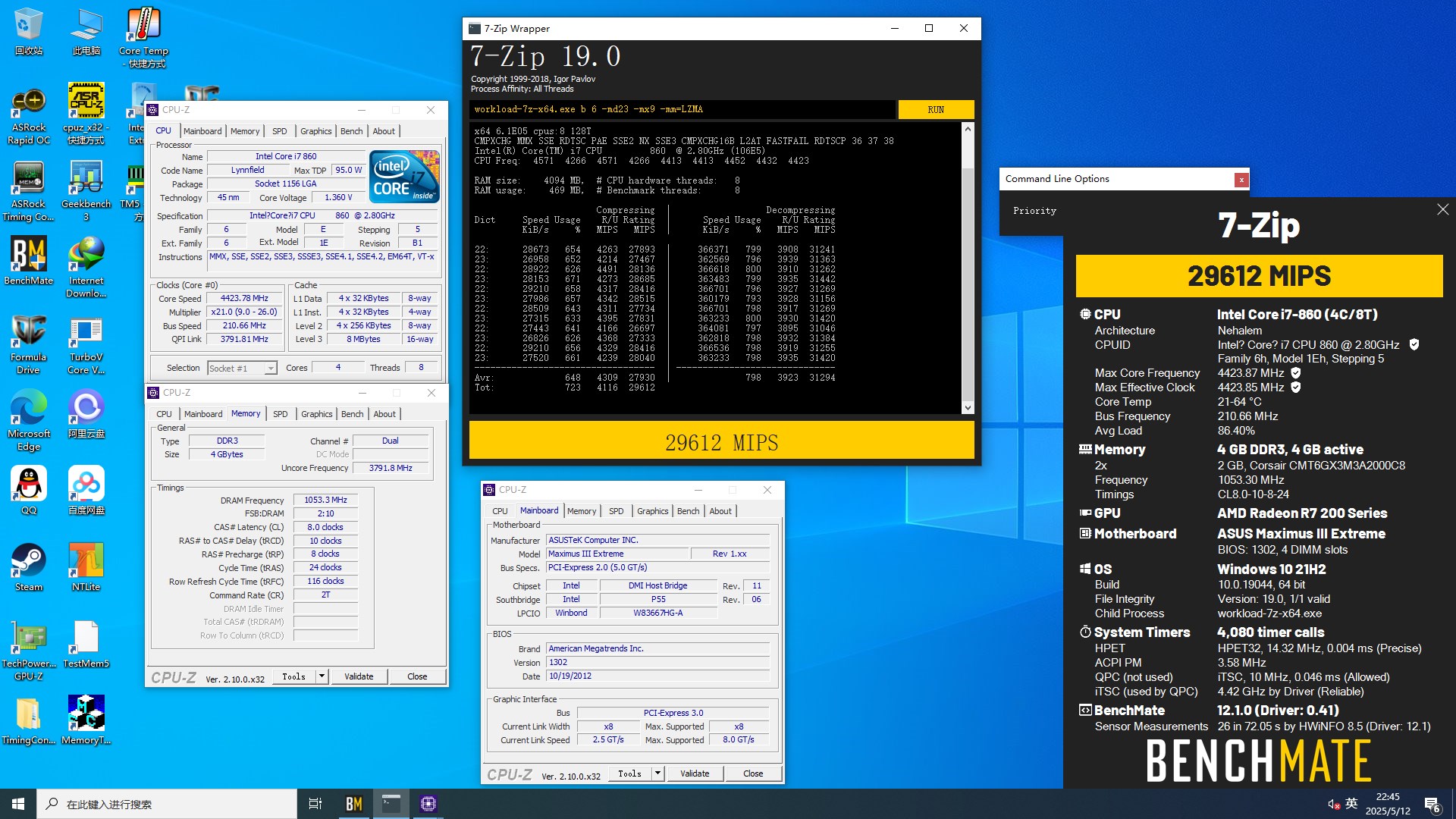Click the terminal icon in taskbar
The image size is (1456, 819).
[391, 804]
